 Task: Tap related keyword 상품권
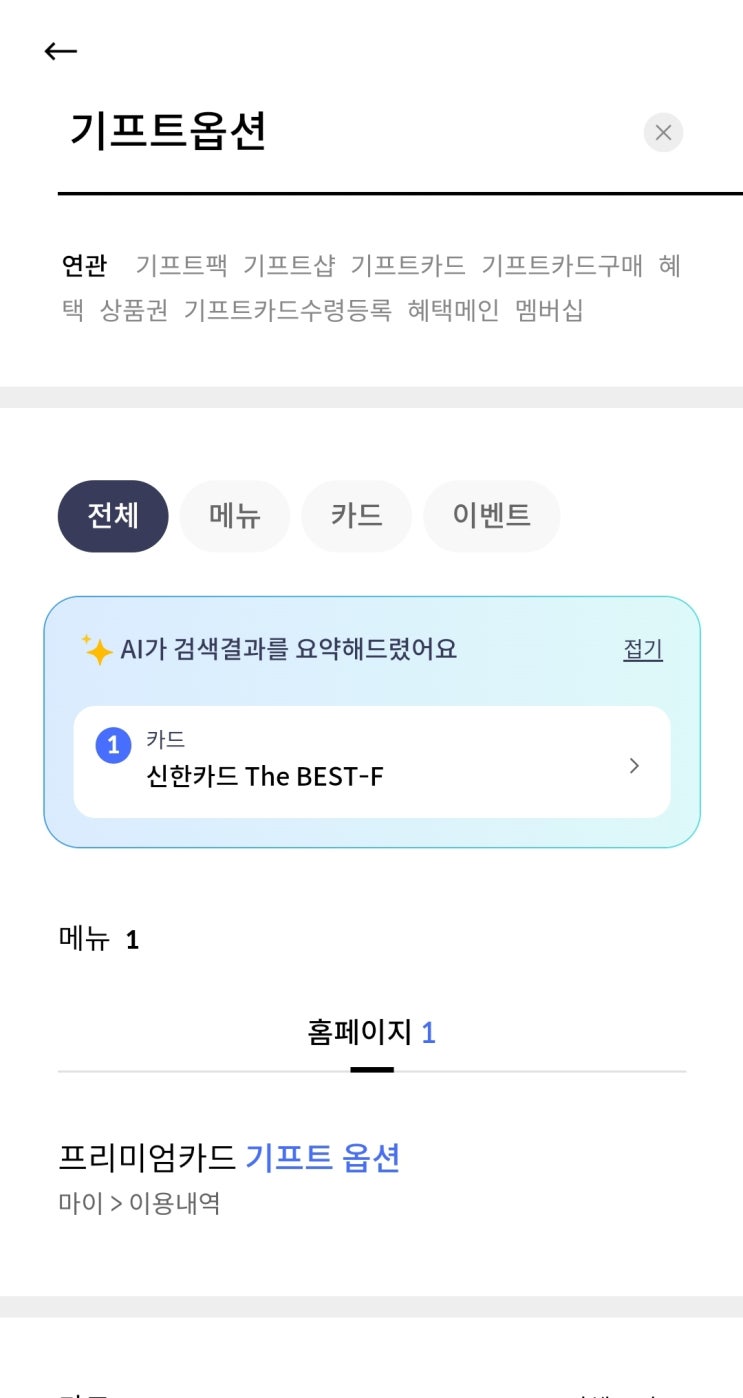pyautogui.click(x=134, y=310)
